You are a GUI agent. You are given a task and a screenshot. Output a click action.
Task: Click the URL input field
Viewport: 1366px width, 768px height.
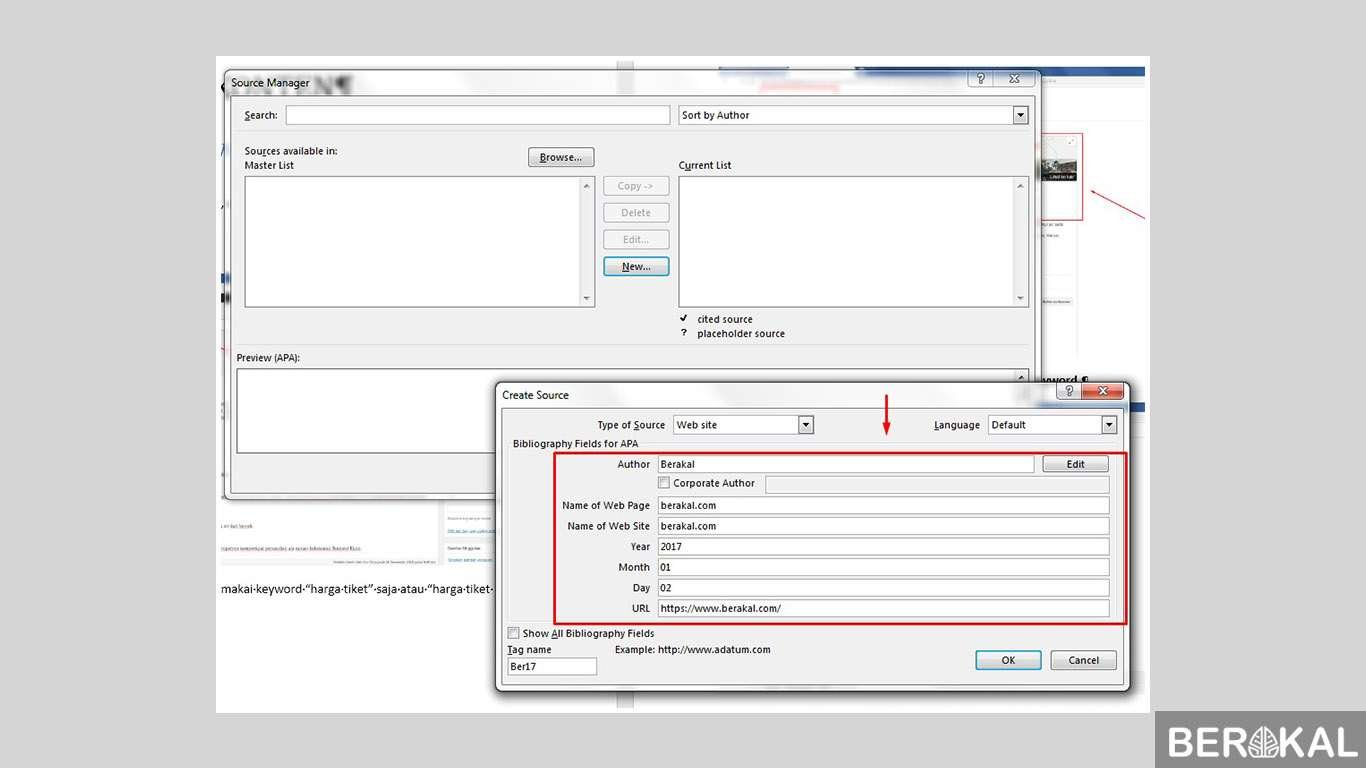883,608
